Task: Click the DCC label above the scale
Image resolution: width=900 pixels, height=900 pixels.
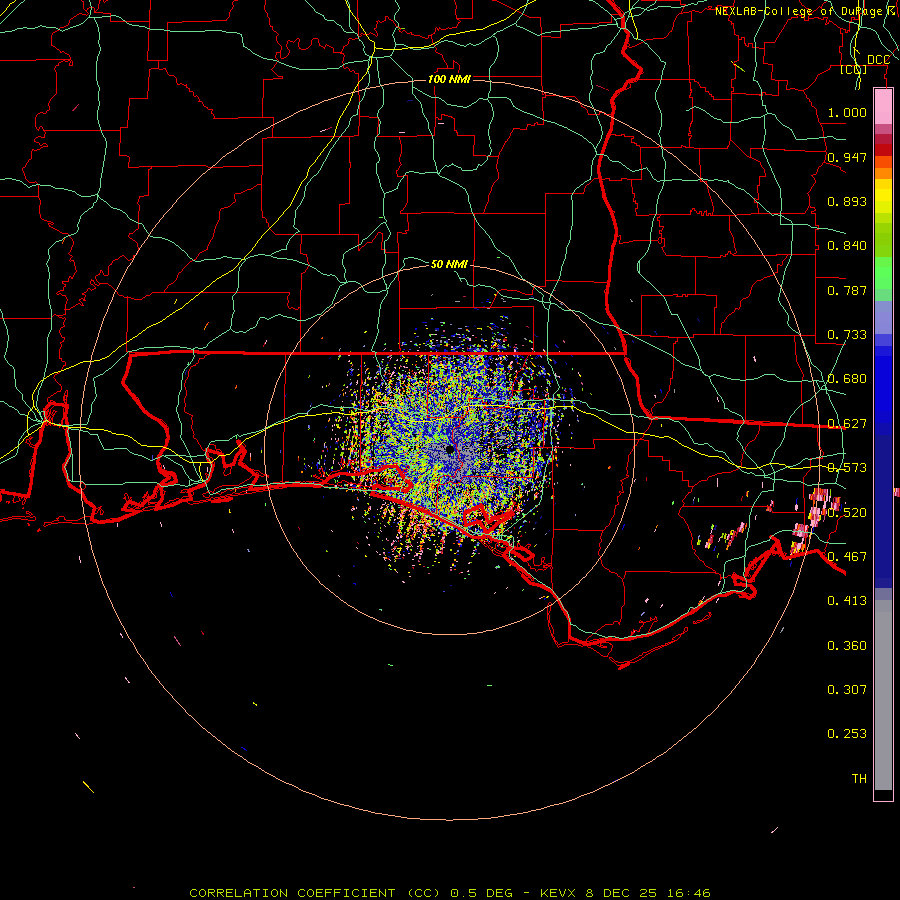Action: point(878,60)
